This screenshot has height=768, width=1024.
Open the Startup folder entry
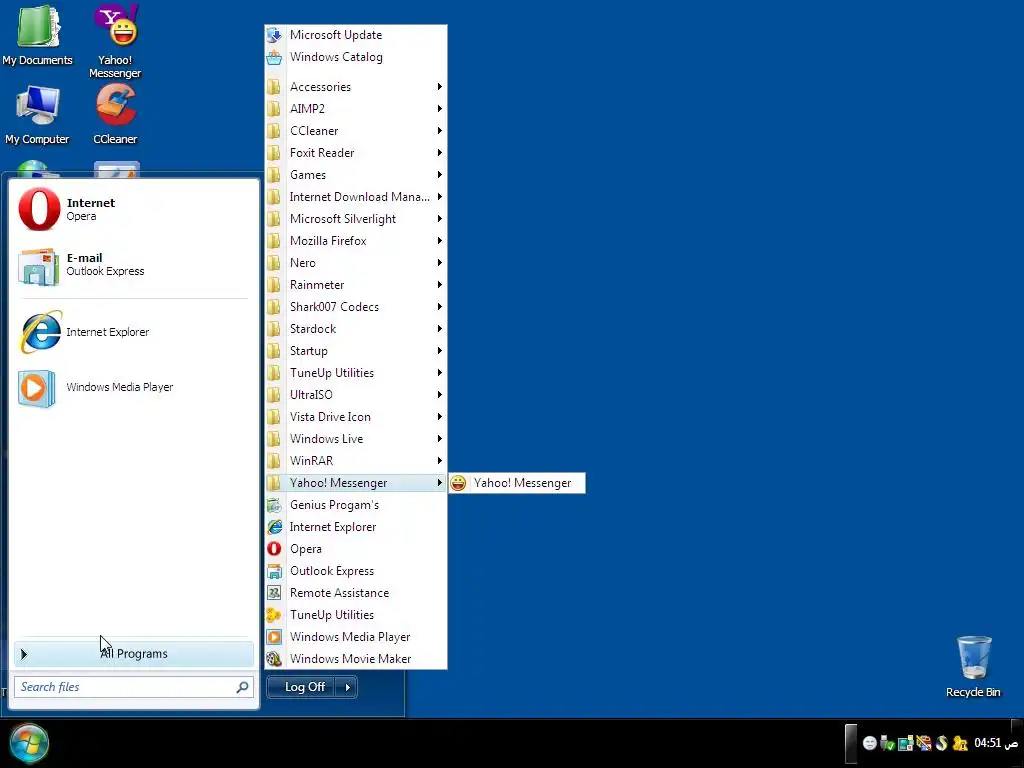(x=356, y=351)
